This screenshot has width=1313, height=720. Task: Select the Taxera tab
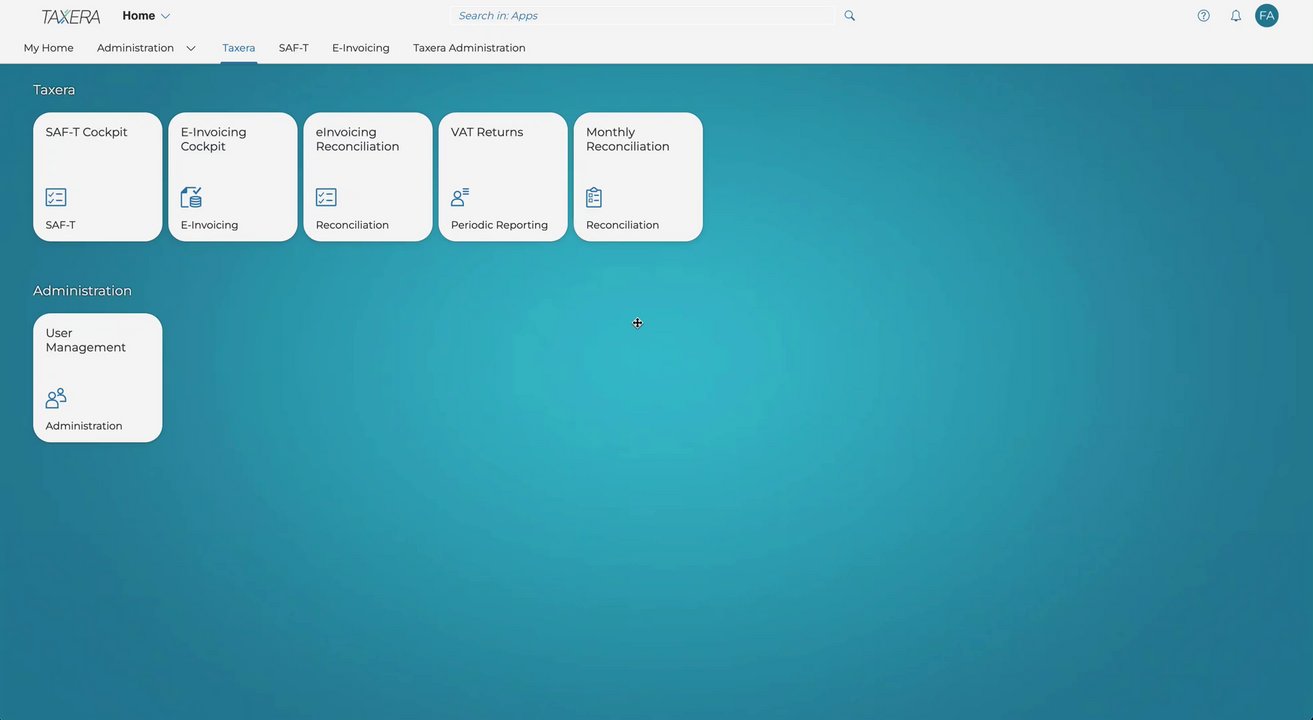tap(239, 48)
